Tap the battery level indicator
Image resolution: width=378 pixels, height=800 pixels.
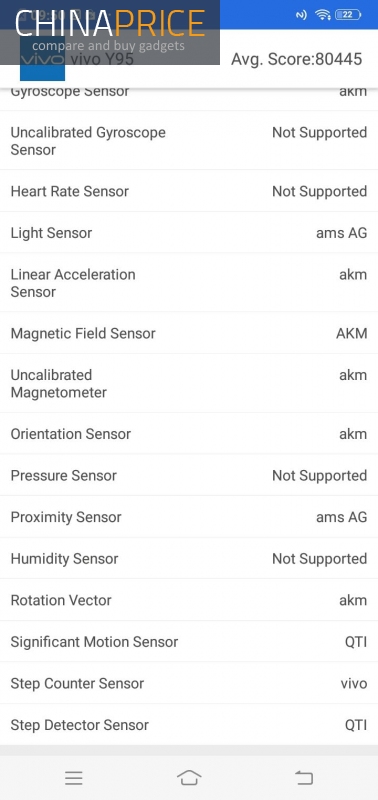pyautogui.click(x=348, y=15)
